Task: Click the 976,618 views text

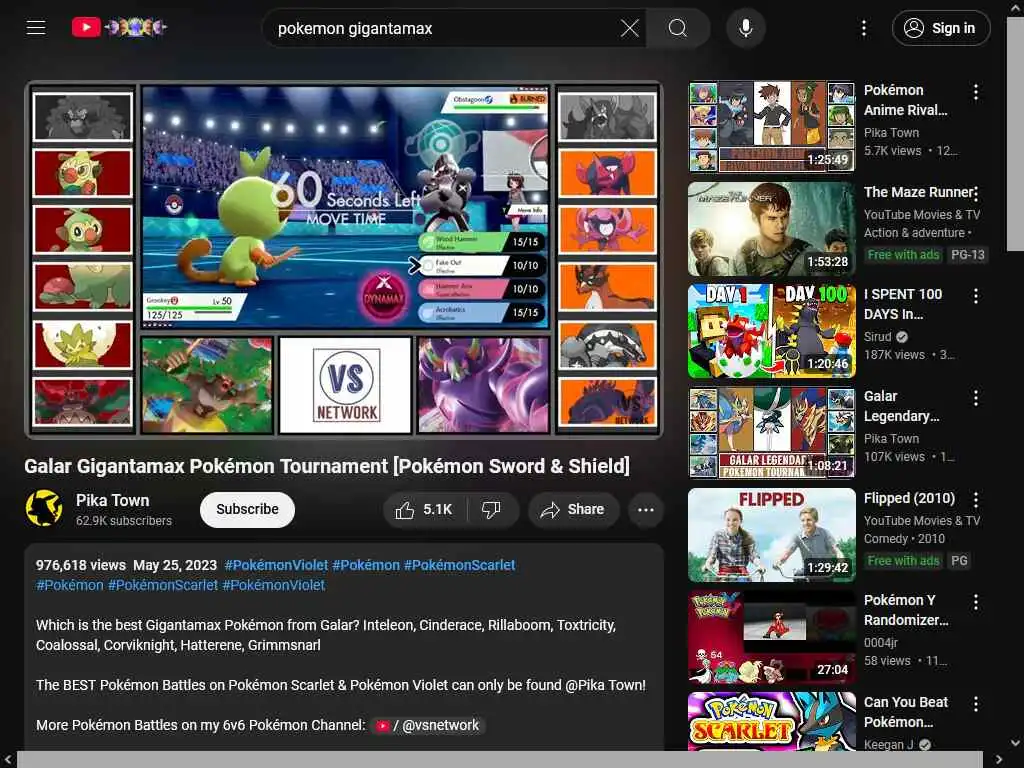Action: 80,566
